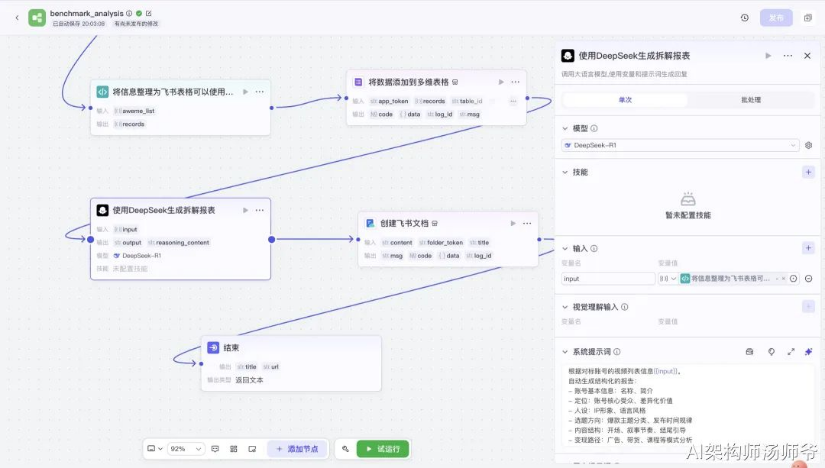Click the 试运行 test run button
Screen dimensions: 825x468
(x=383, y=449)
